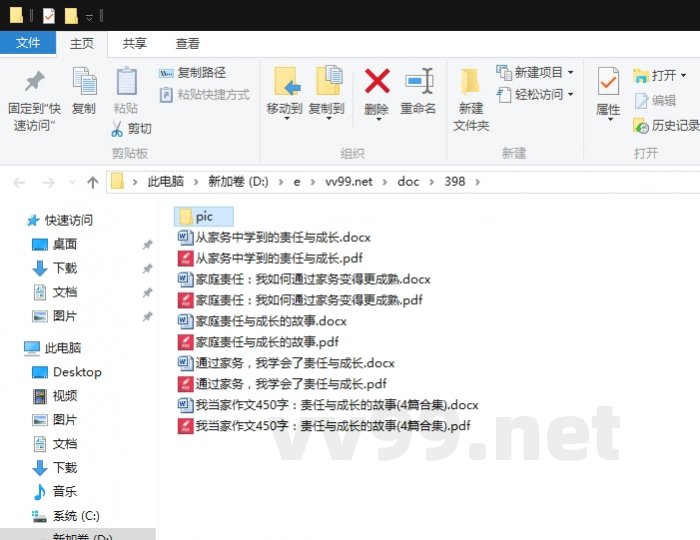This screenshot has height=540, width=700.
Task: Open pinned 图片 under Quick access
Action: click(x=54, y=316)
